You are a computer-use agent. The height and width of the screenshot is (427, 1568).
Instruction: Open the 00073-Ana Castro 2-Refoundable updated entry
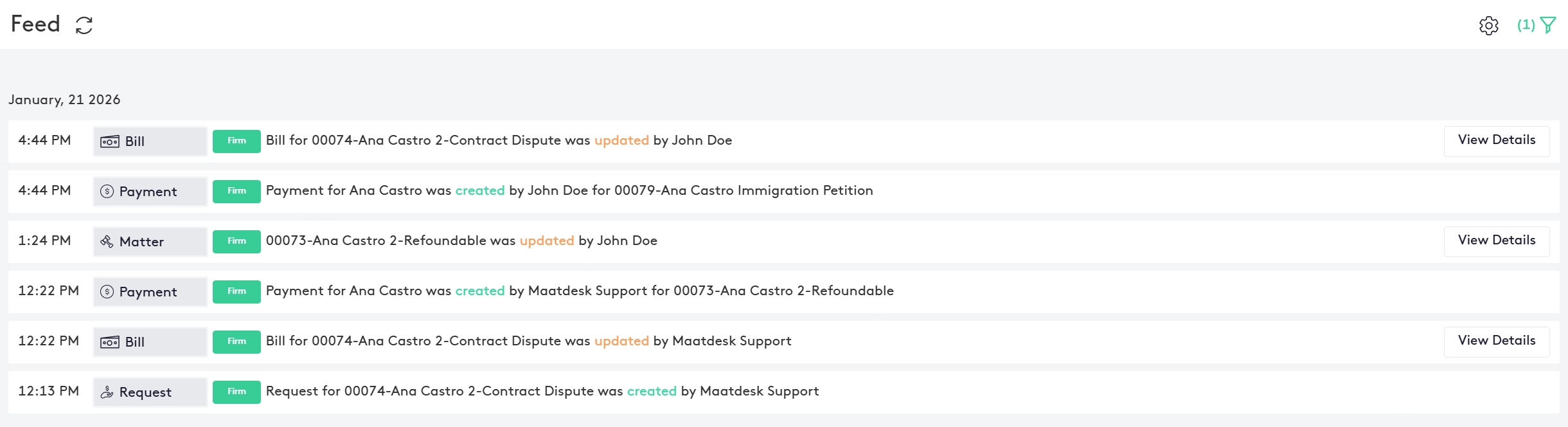pos(461,241)
